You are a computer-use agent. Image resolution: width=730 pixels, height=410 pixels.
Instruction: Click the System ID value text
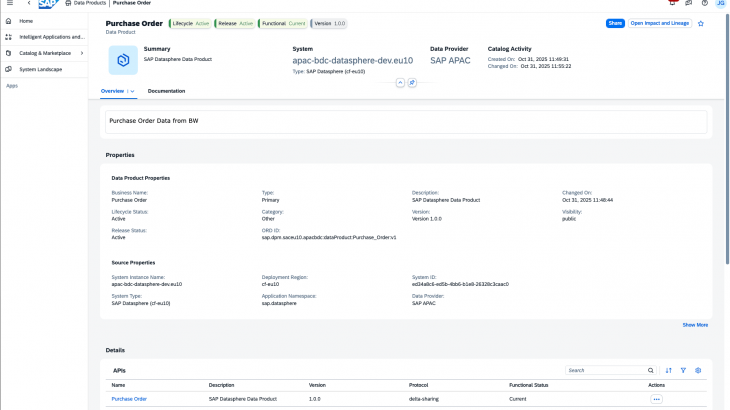(460, 284)
